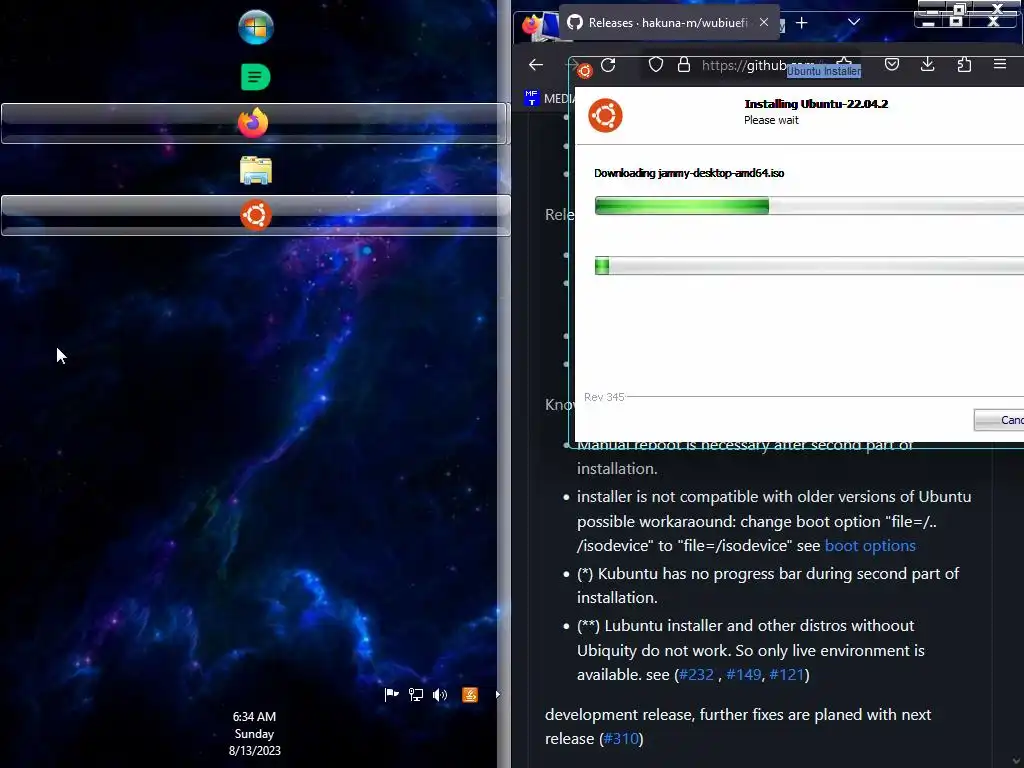The height and width of the screenshot is (768, 1024).
Task: Save page to Pocket
Action: [x=891, y=64]
